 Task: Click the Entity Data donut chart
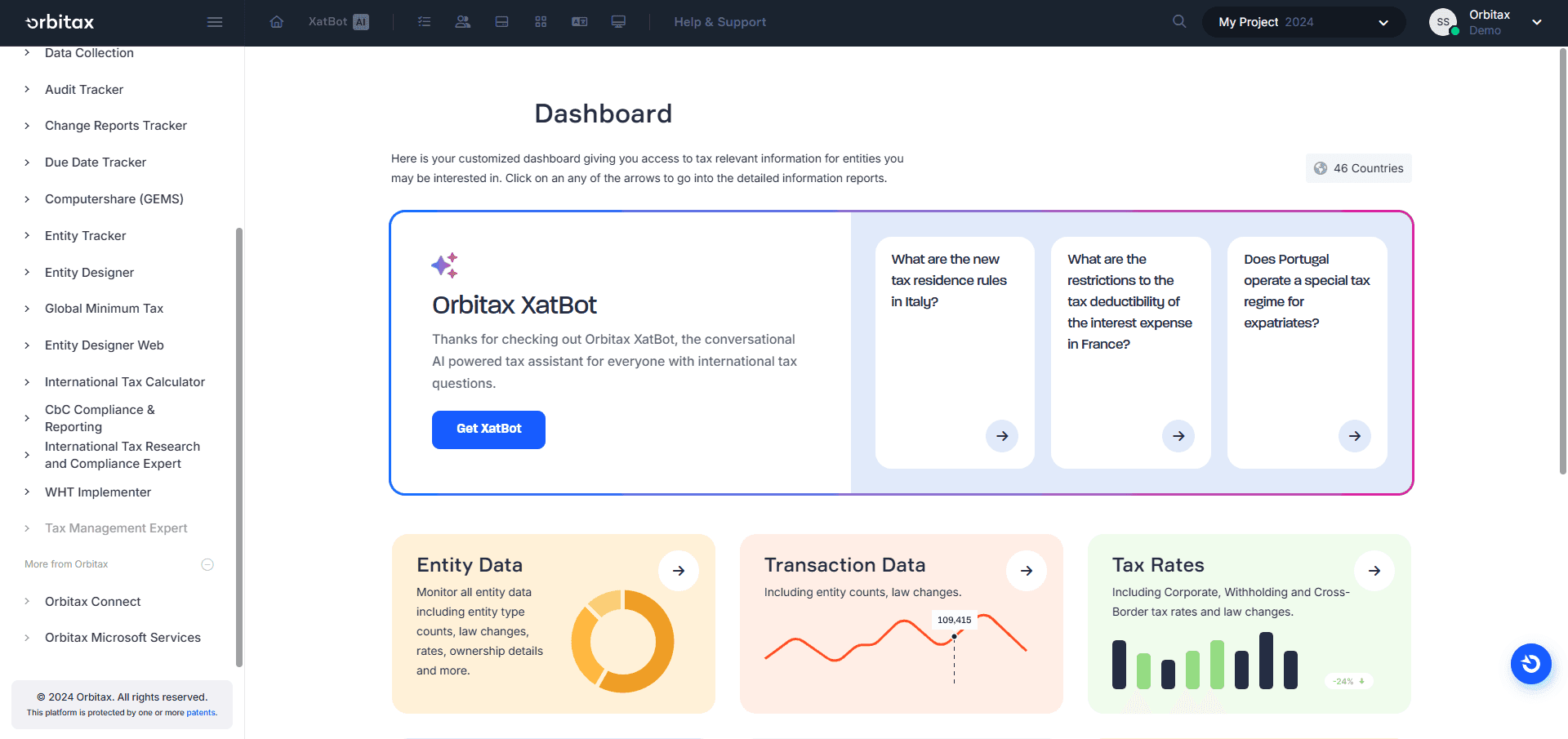(x=622, y=642)
